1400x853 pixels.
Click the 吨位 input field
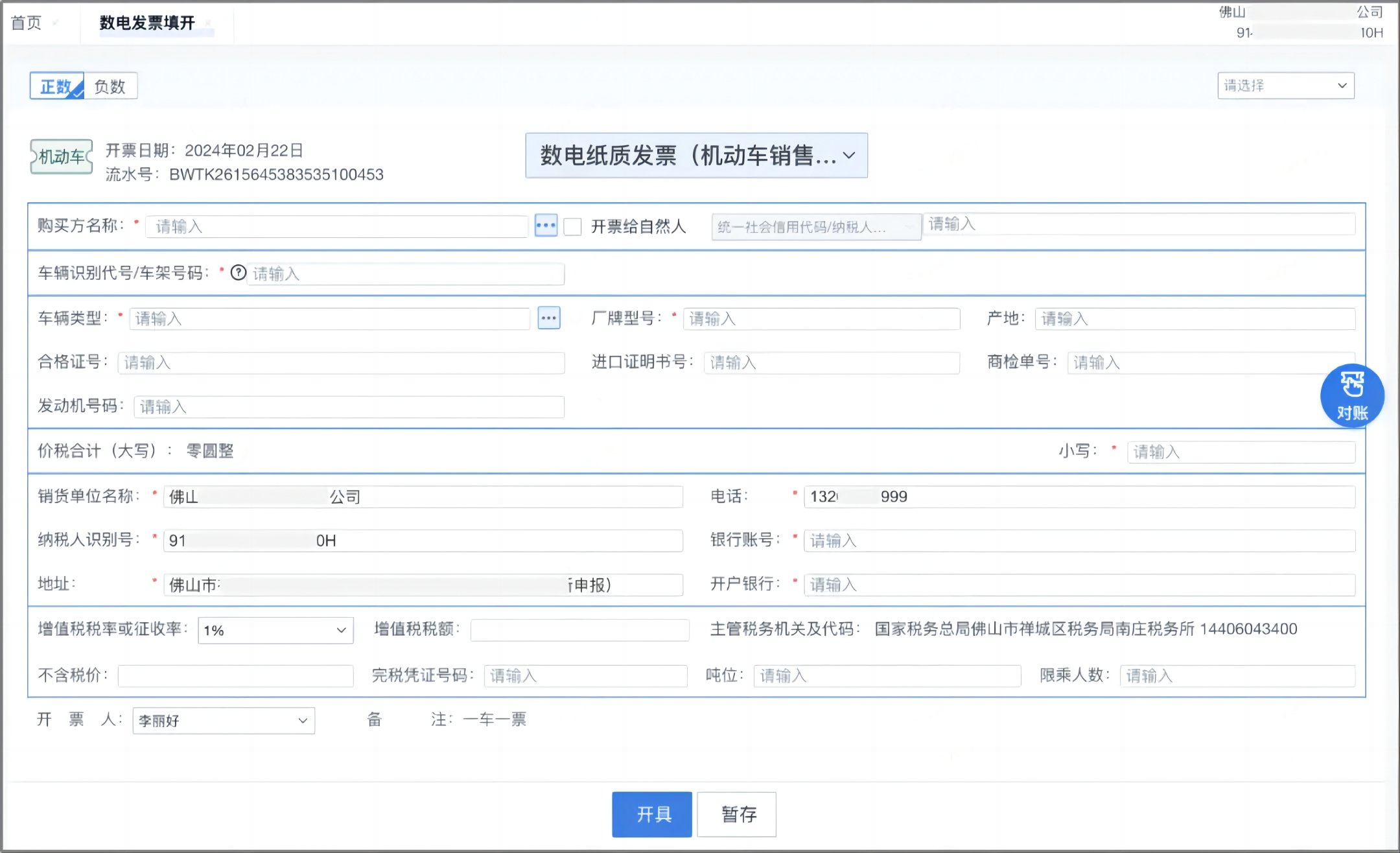(887, 676)
